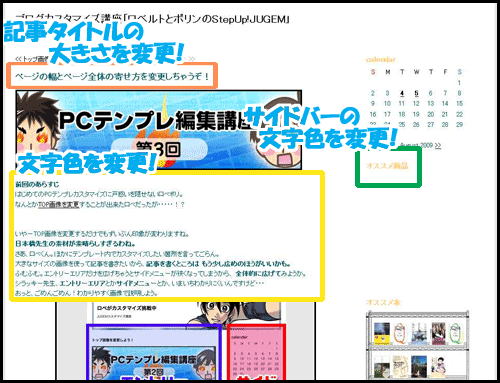
Task: Open the StepUp!JUGEM blog title link
Action: point(152,19)
